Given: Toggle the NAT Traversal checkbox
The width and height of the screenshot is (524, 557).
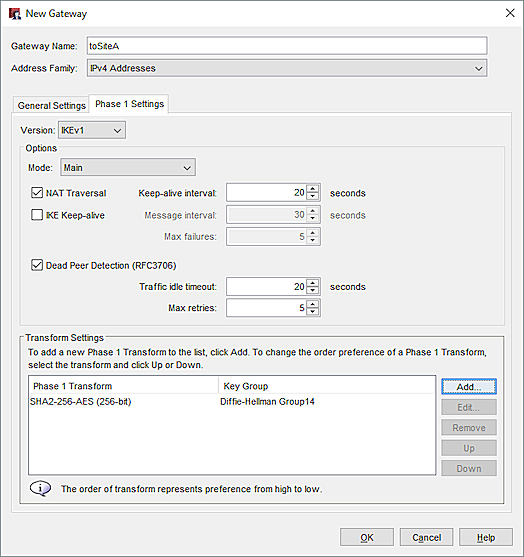Looking at the screenshot, I should [x=37, y=193].
